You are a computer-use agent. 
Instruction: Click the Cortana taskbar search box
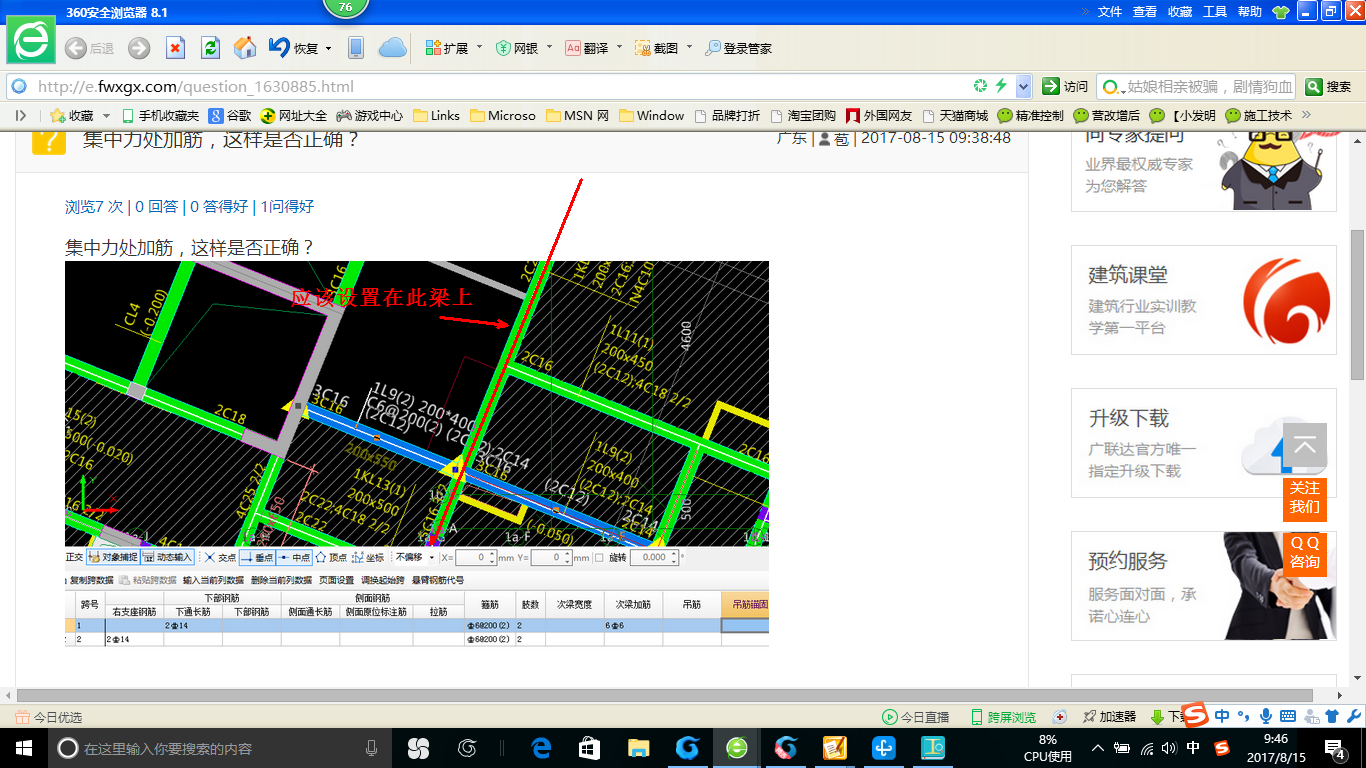219,748
